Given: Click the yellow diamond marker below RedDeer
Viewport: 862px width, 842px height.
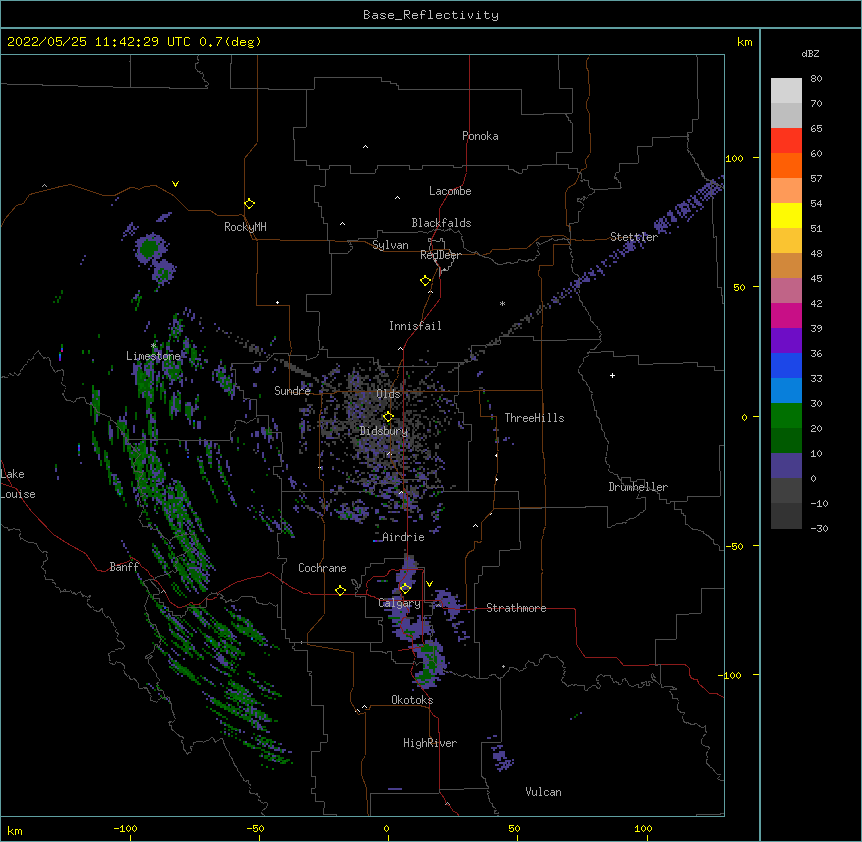Looking at the screenshot, I should (426, 281).
